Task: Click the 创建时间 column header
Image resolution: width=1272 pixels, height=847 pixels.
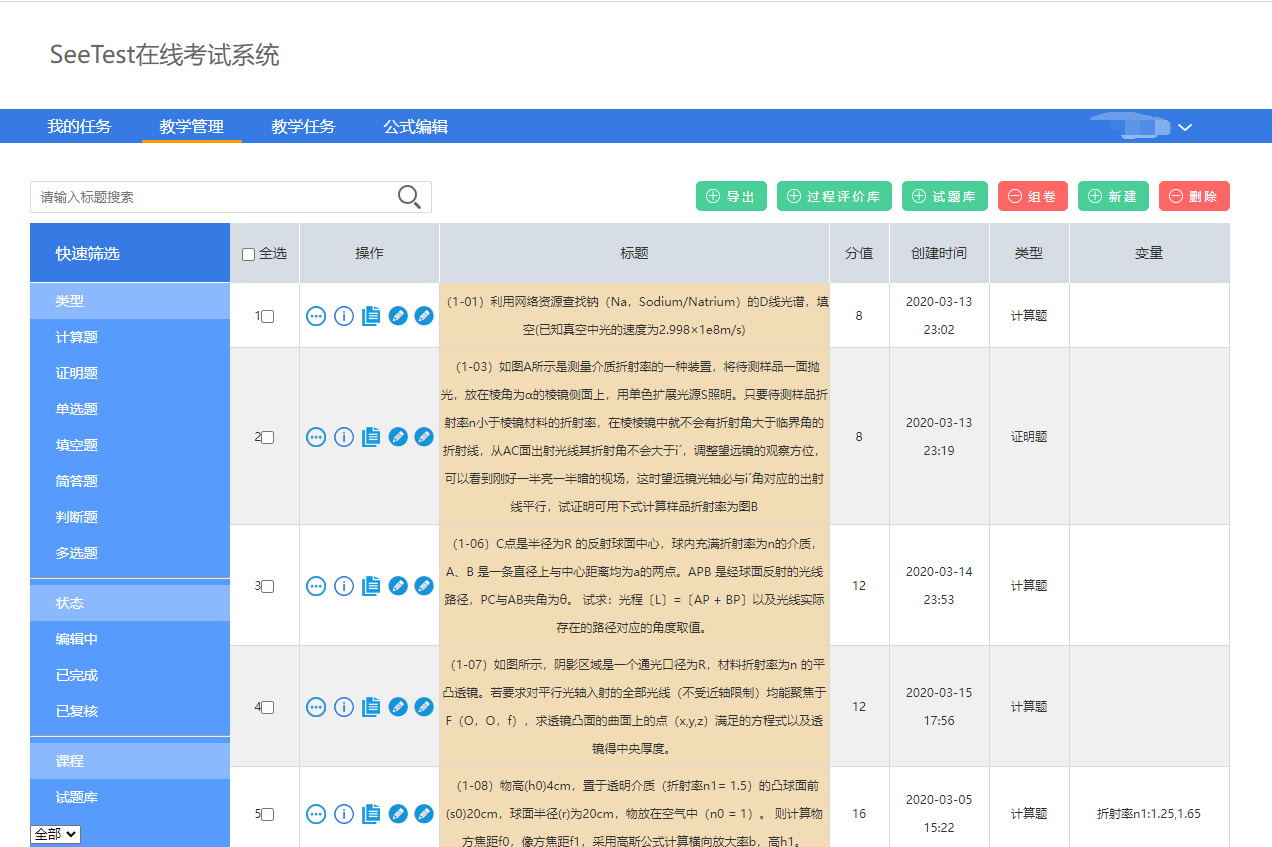Action: click(x=939, y=253)
